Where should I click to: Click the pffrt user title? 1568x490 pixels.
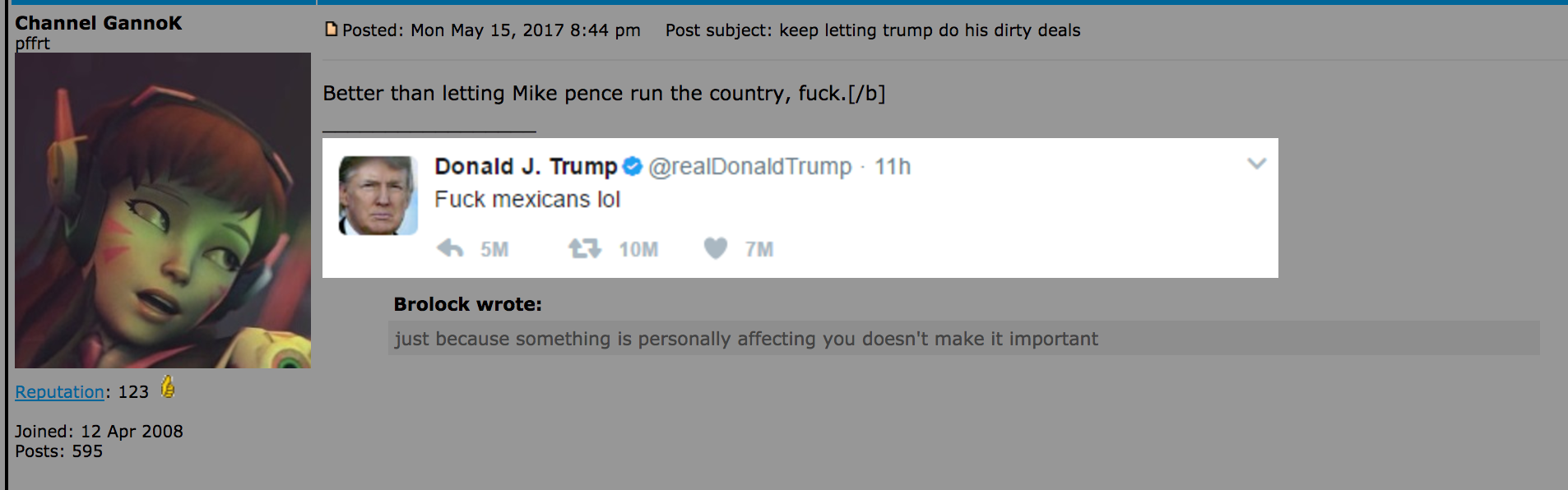point(32,44)
